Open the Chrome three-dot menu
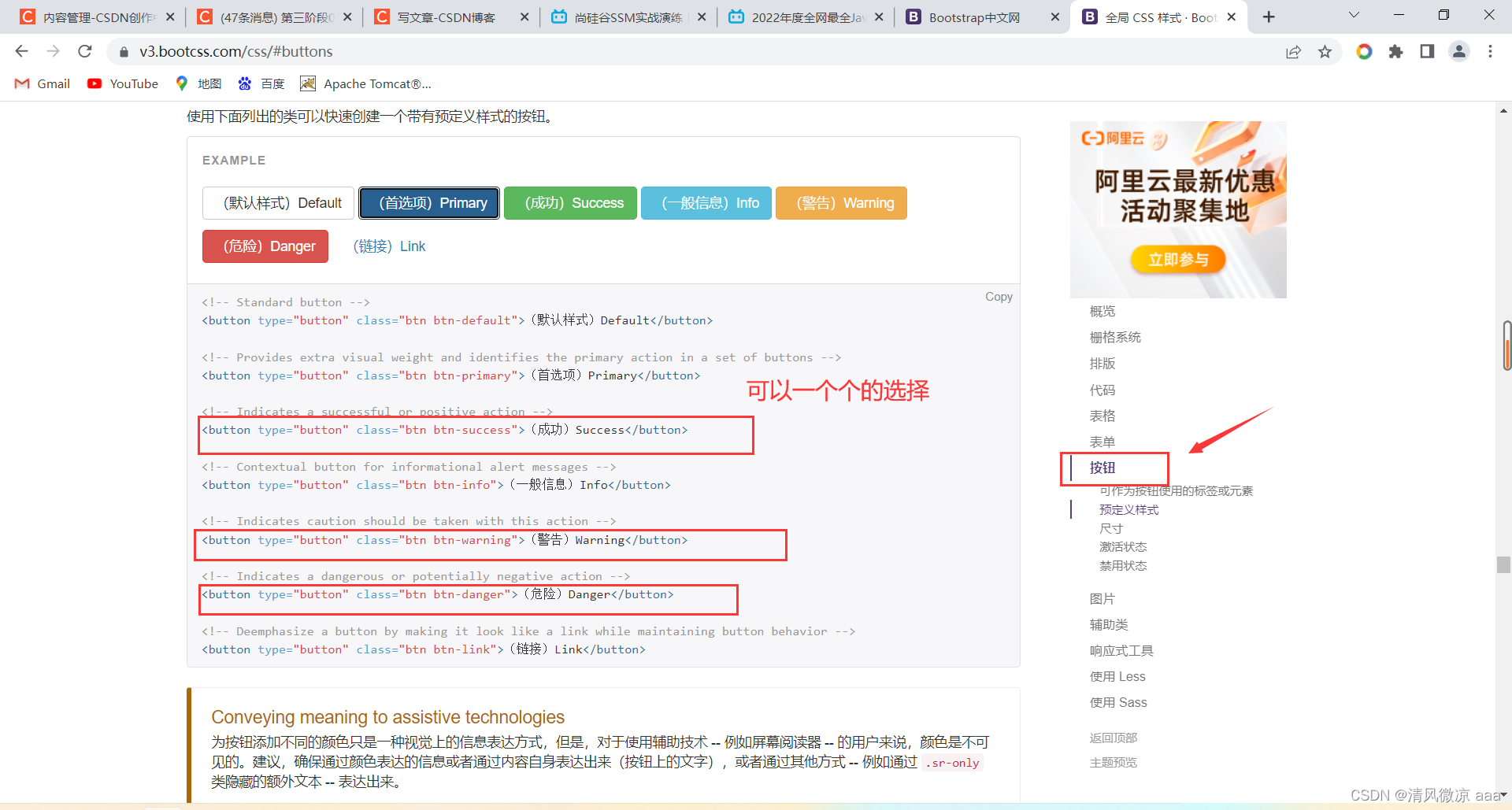 point(1490,51)
